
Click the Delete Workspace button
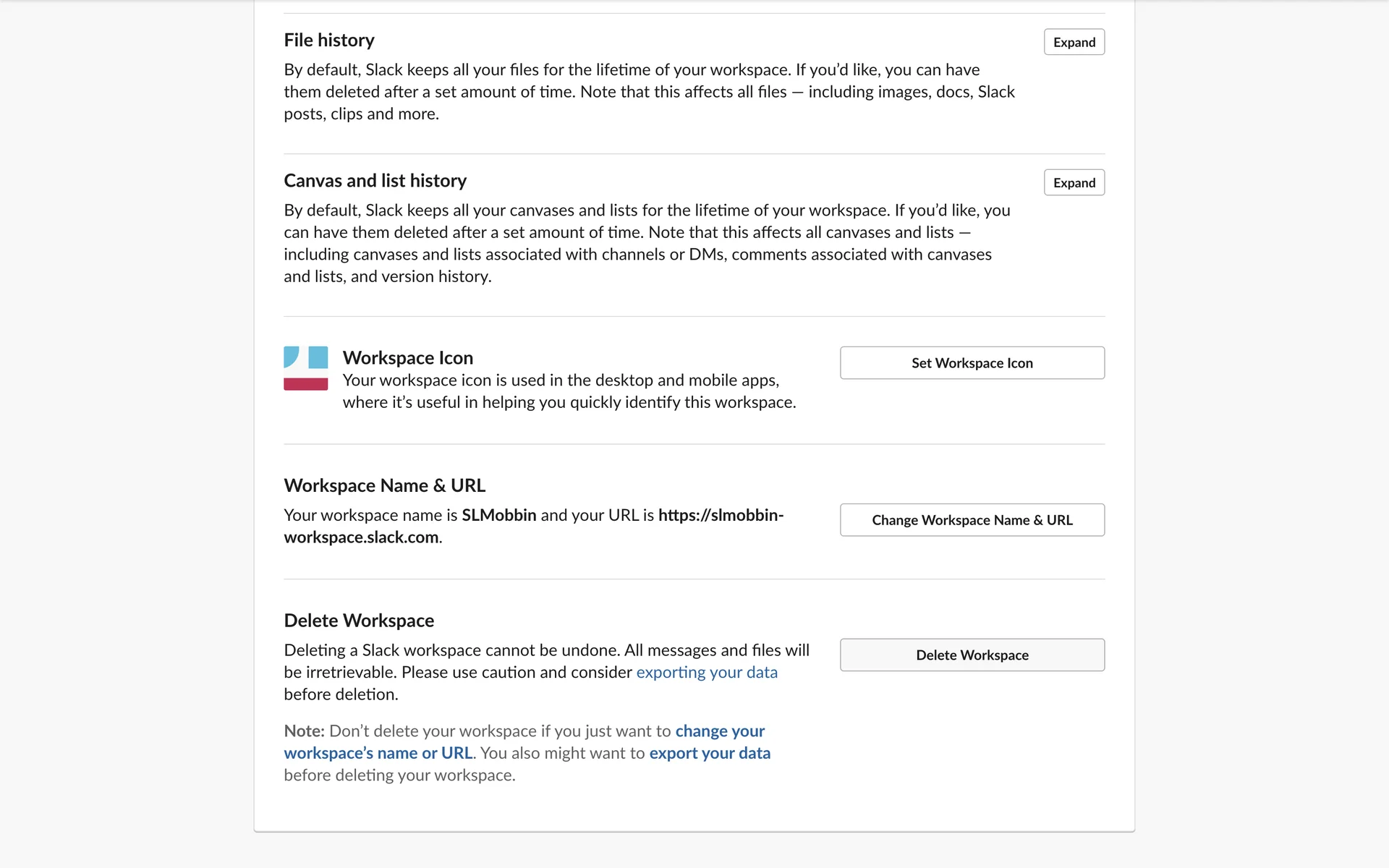click(972, 655)
